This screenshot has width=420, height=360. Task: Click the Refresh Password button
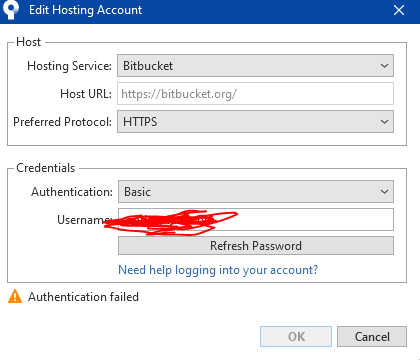point(256,246)
